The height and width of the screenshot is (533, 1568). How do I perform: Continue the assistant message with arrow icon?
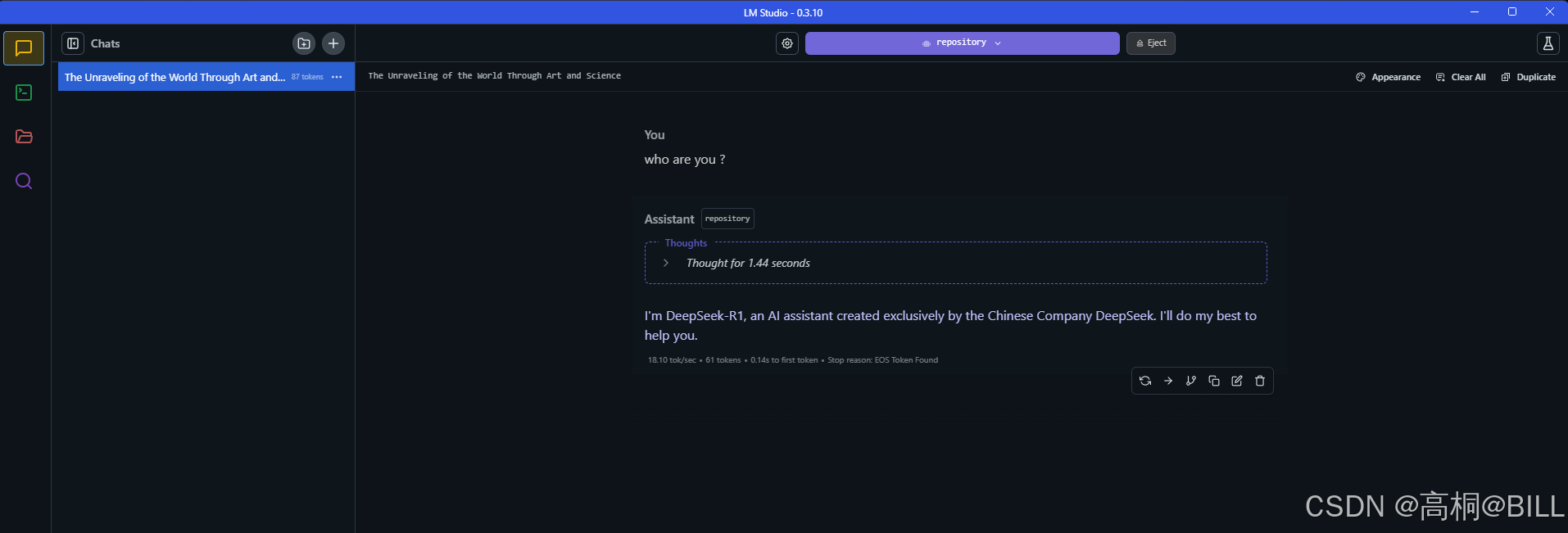click(1168, 381)
